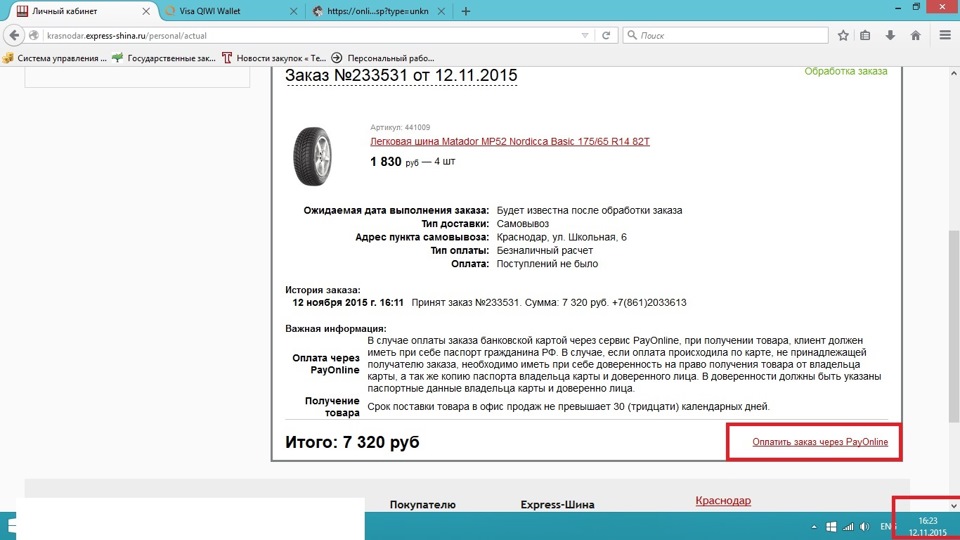Open a new tab with plus icon
Screen dimensions: 960x540
click(466, 11)
